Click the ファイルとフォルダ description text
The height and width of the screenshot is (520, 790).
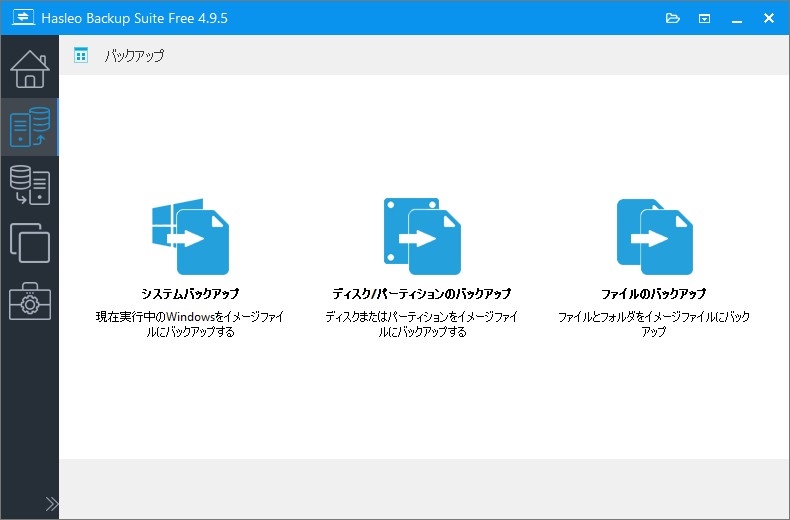[x=654, y=324]
